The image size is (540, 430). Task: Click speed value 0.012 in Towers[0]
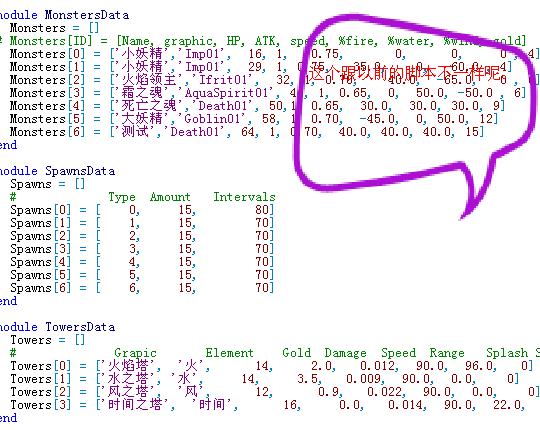377,366
